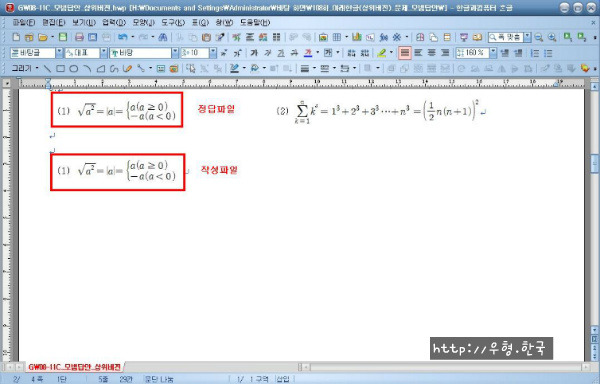Enable Justify paragraph alignment
The width and height of the screenshot is (600, 384).
(x=405, y=53)
